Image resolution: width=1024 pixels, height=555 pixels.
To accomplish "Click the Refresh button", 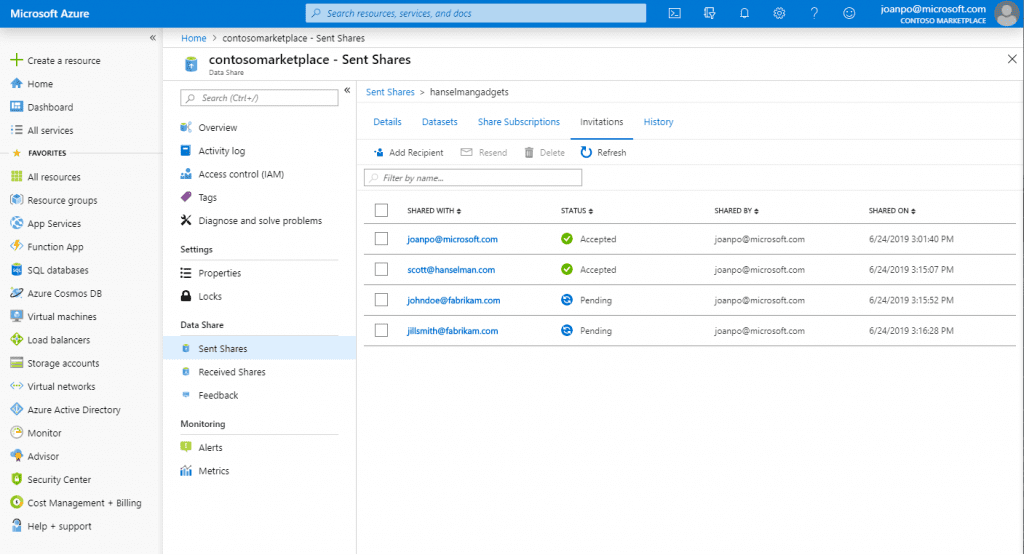I will (x=603, y=153).
